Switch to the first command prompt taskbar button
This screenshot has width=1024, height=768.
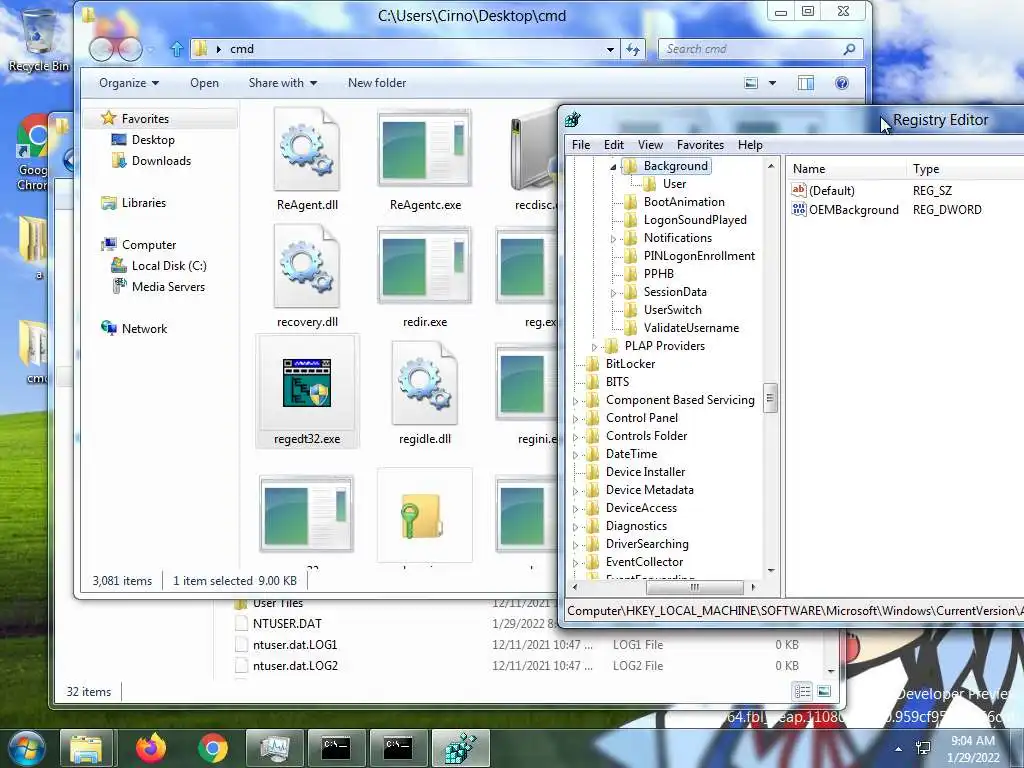336,748
